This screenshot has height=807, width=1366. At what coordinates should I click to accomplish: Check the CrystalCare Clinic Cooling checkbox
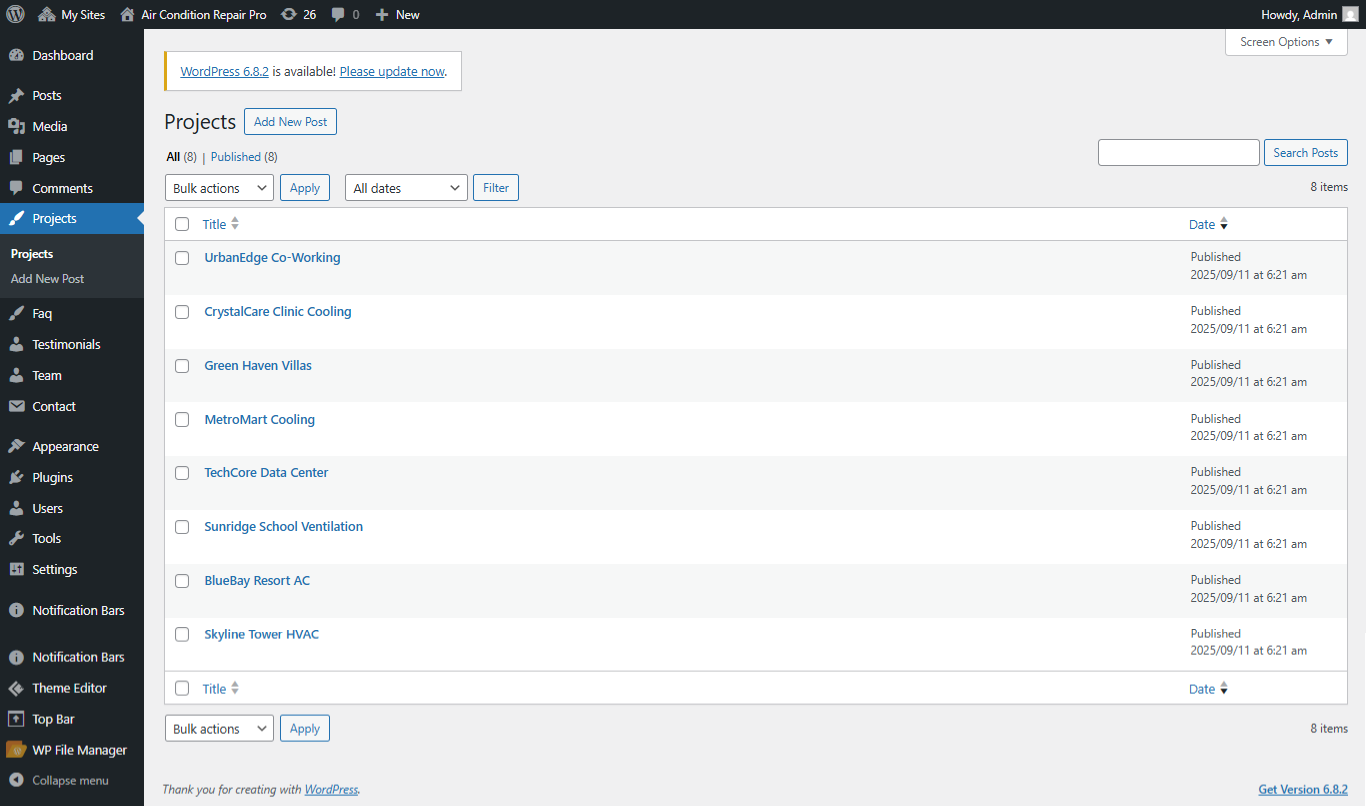pos(182,312)
